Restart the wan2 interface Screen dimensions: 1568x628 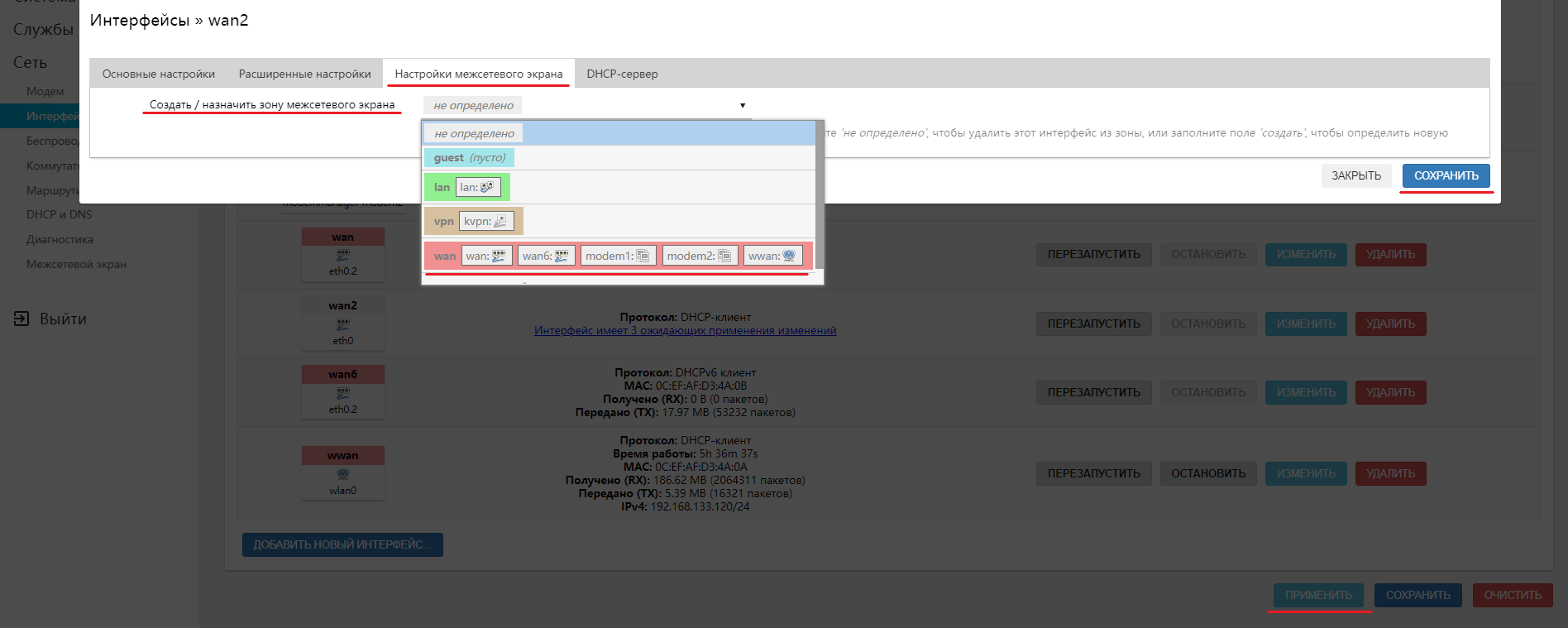[1094, 324]
